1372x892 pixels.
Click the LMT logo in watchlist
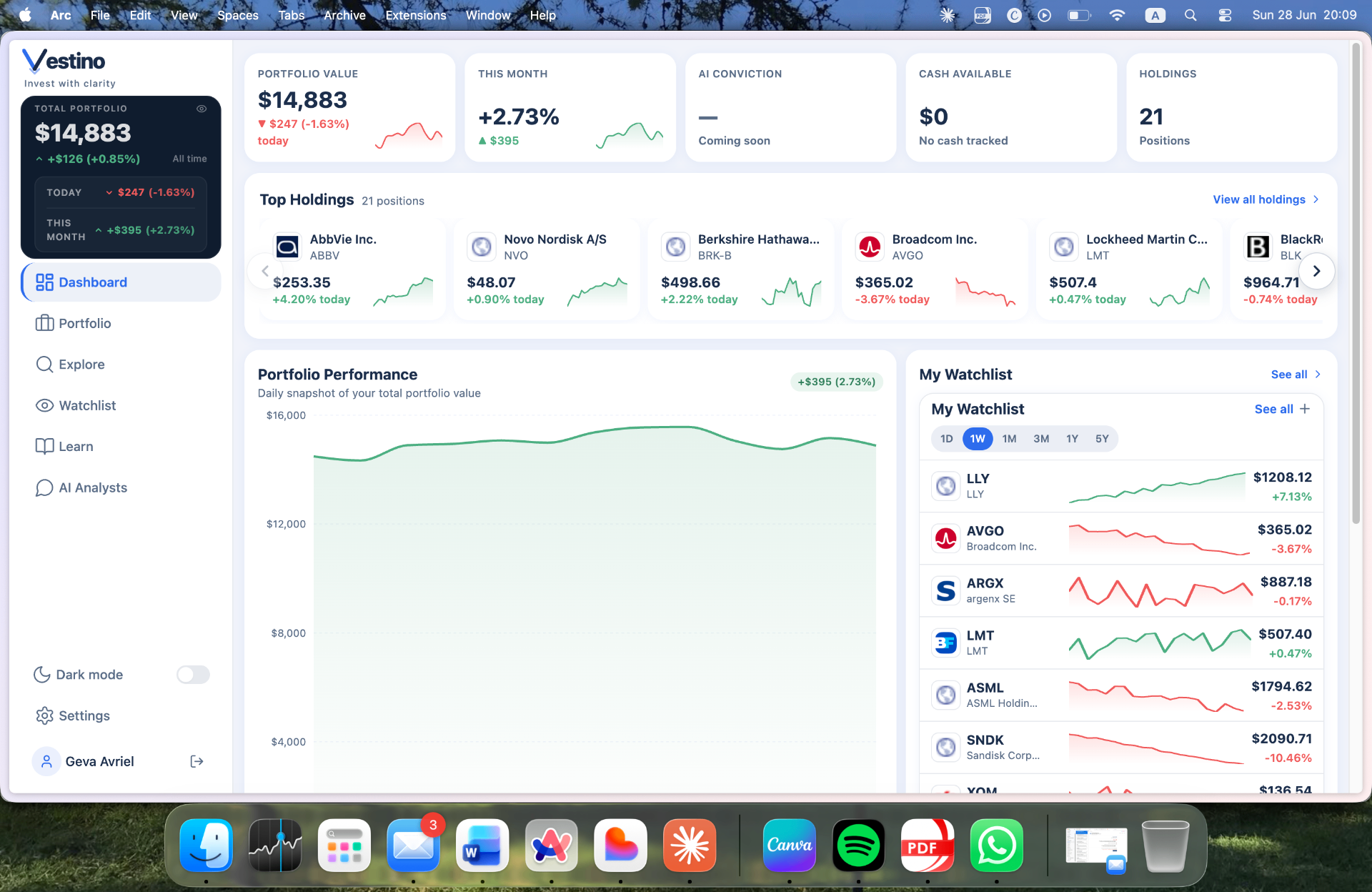(x=946, y=643)
